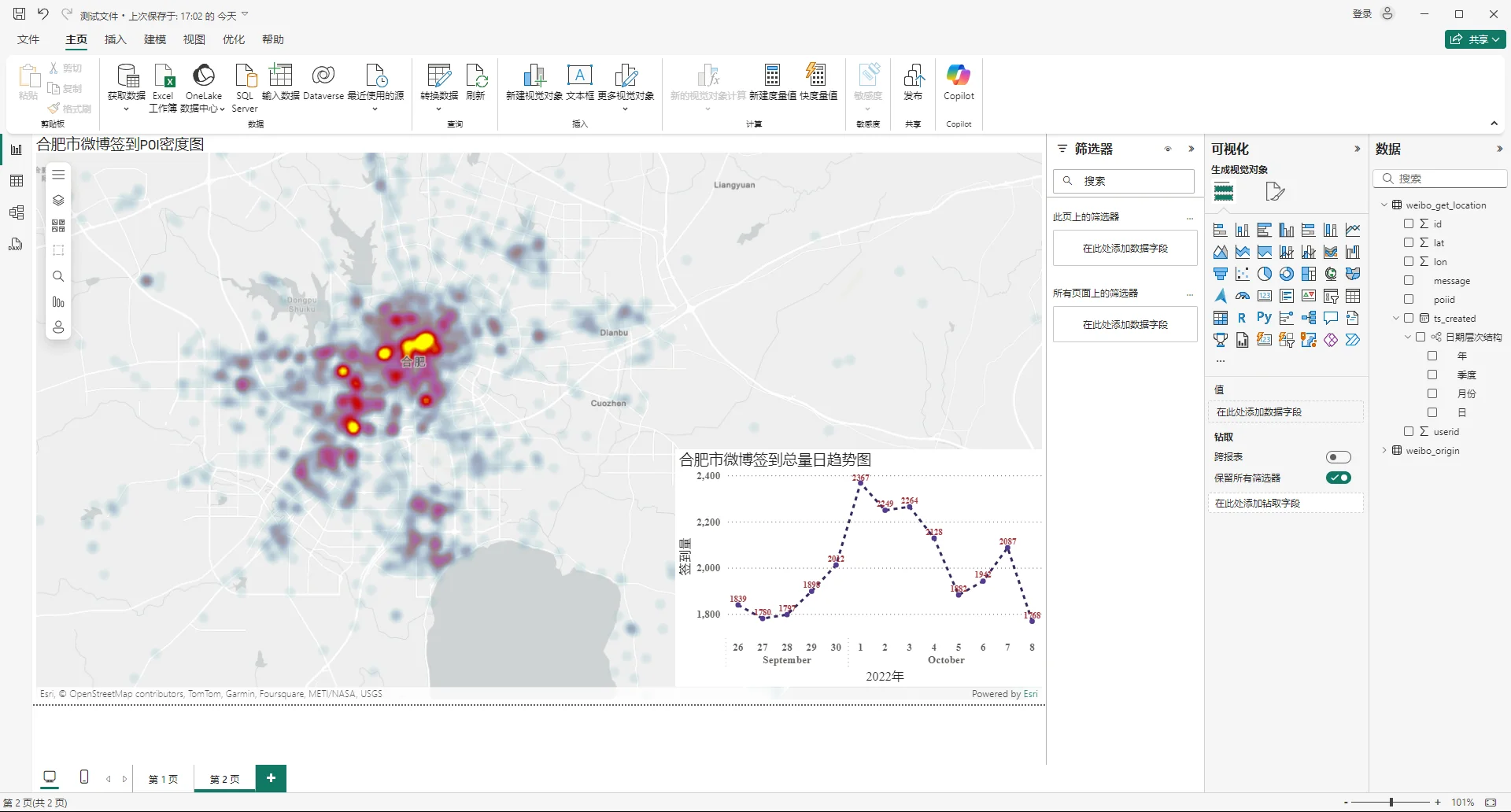This screenshot has height=812, width=1511.
Task: Disable the 保留所有筛选器 toggle
Action: [1338, 478]
